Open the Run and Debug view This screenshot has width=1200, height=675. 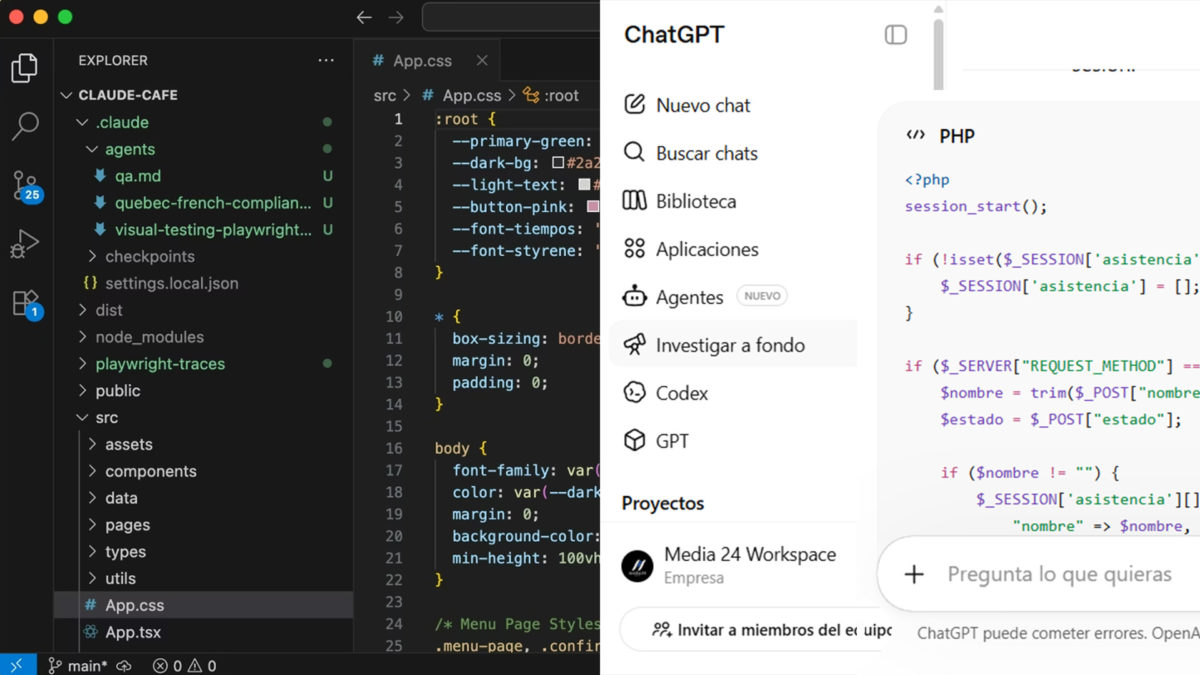pyautogui.click(x=24, y=243)
